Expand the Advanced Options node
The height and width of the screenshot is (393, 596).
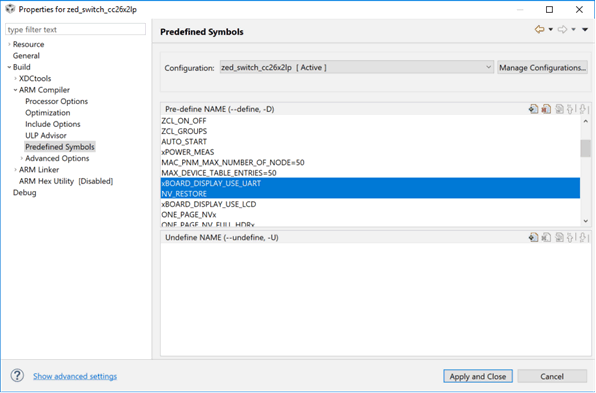(x=21, y=158)
